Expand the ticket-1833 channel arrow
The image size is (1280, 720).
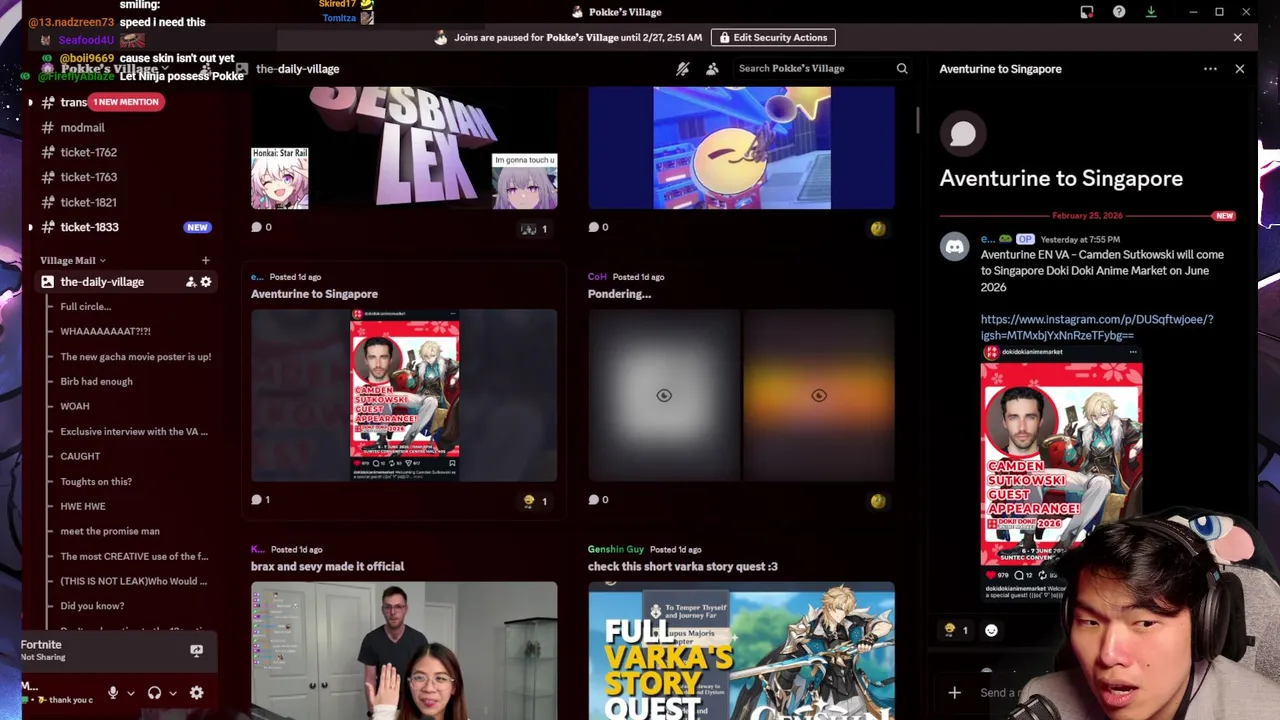pos(30,227)
